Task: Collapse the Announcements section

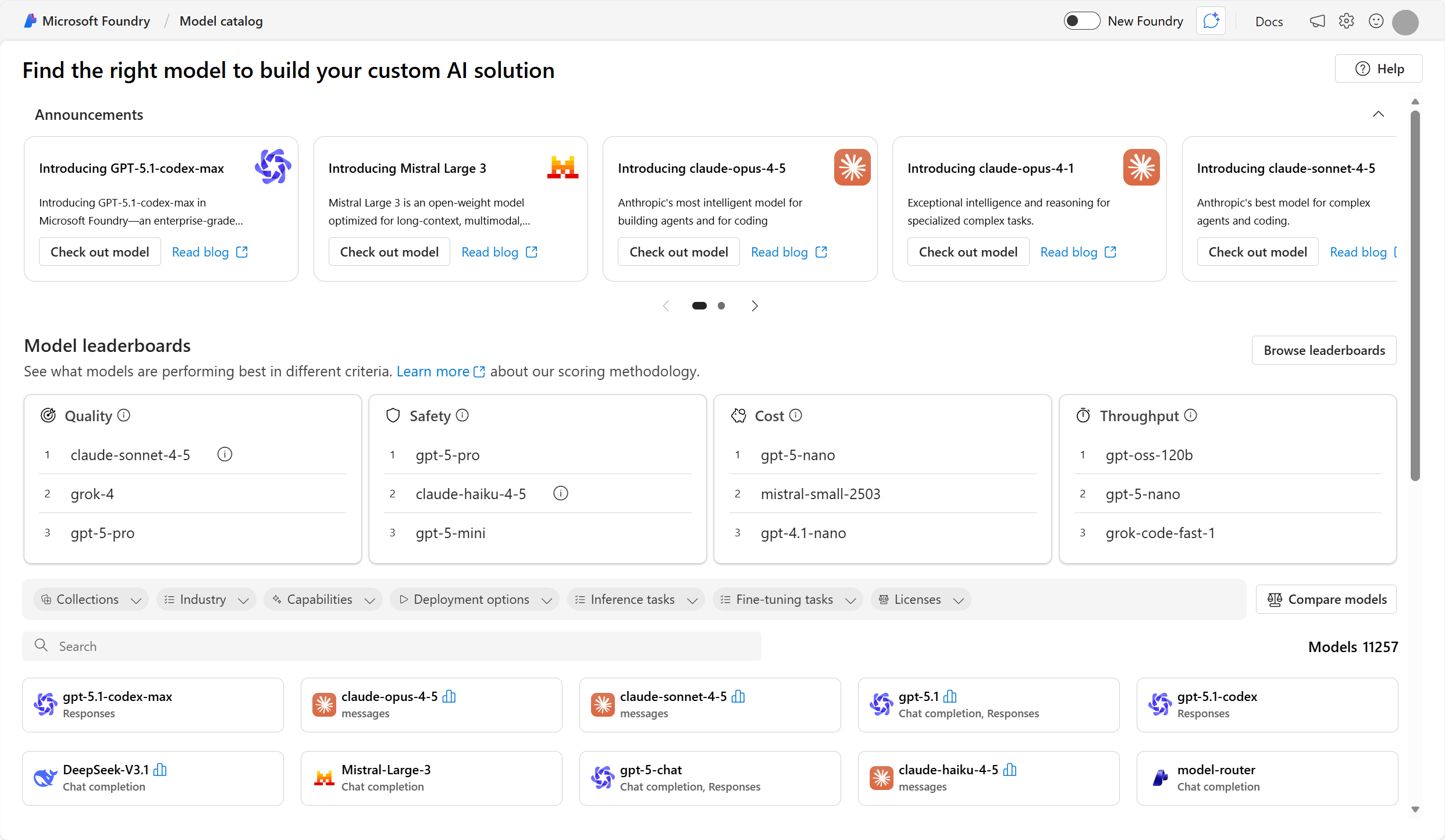Action: click(x=1378, y=114)
